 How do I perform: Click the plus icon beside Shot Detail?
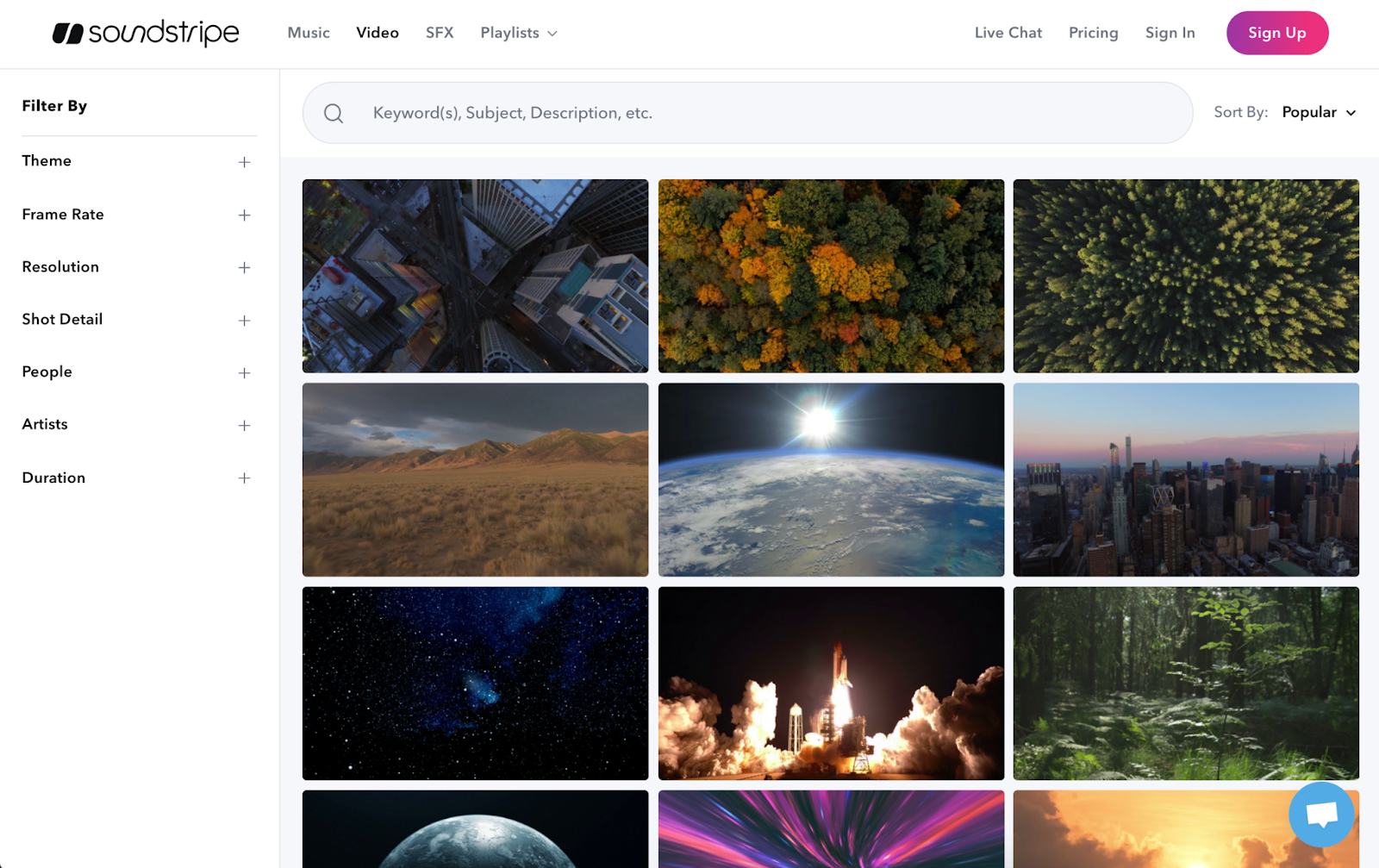click(245, 320)
